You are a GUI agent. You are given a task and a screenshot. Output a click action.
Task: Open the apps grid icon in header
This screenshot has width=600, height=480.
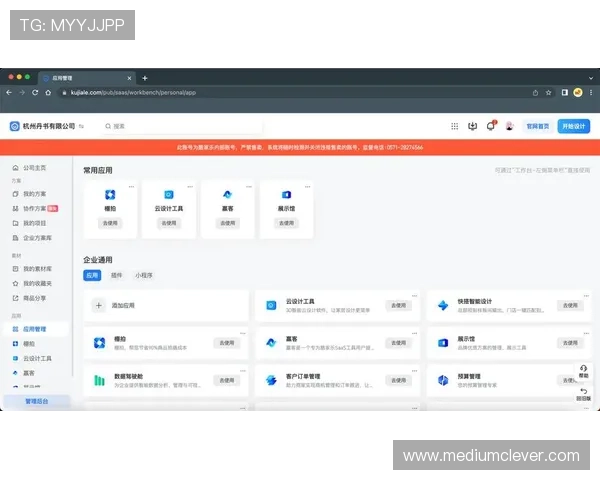pyautogui.click(x=456, y=126)
